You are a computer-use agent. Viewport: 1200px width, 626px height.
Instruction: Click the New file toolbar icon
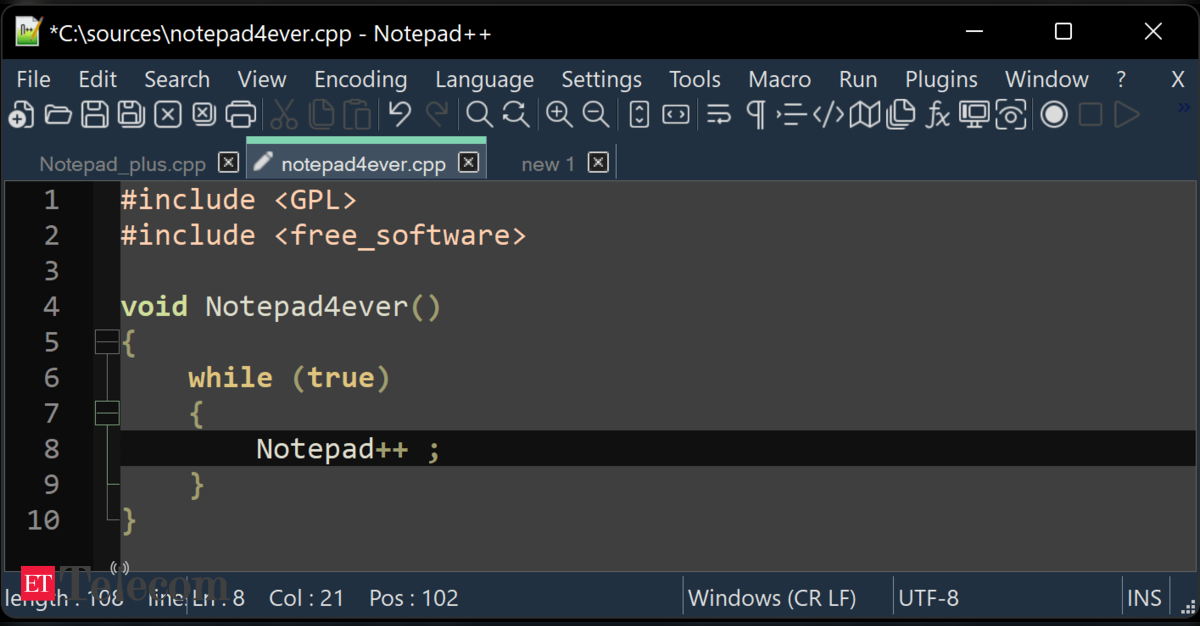[21, 115]
